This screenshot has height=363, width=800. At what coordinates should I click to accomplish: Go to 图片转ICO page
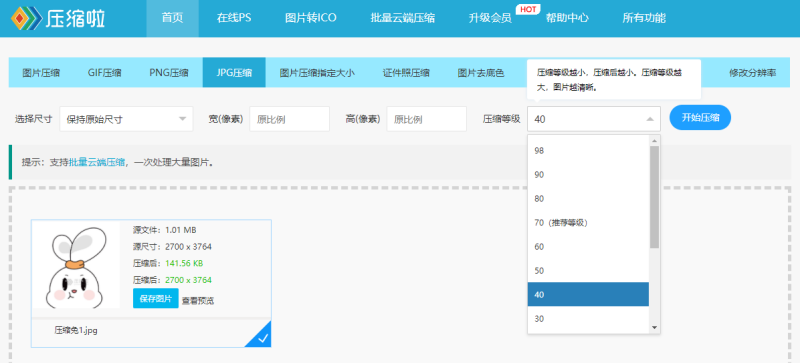click(311, 18)
